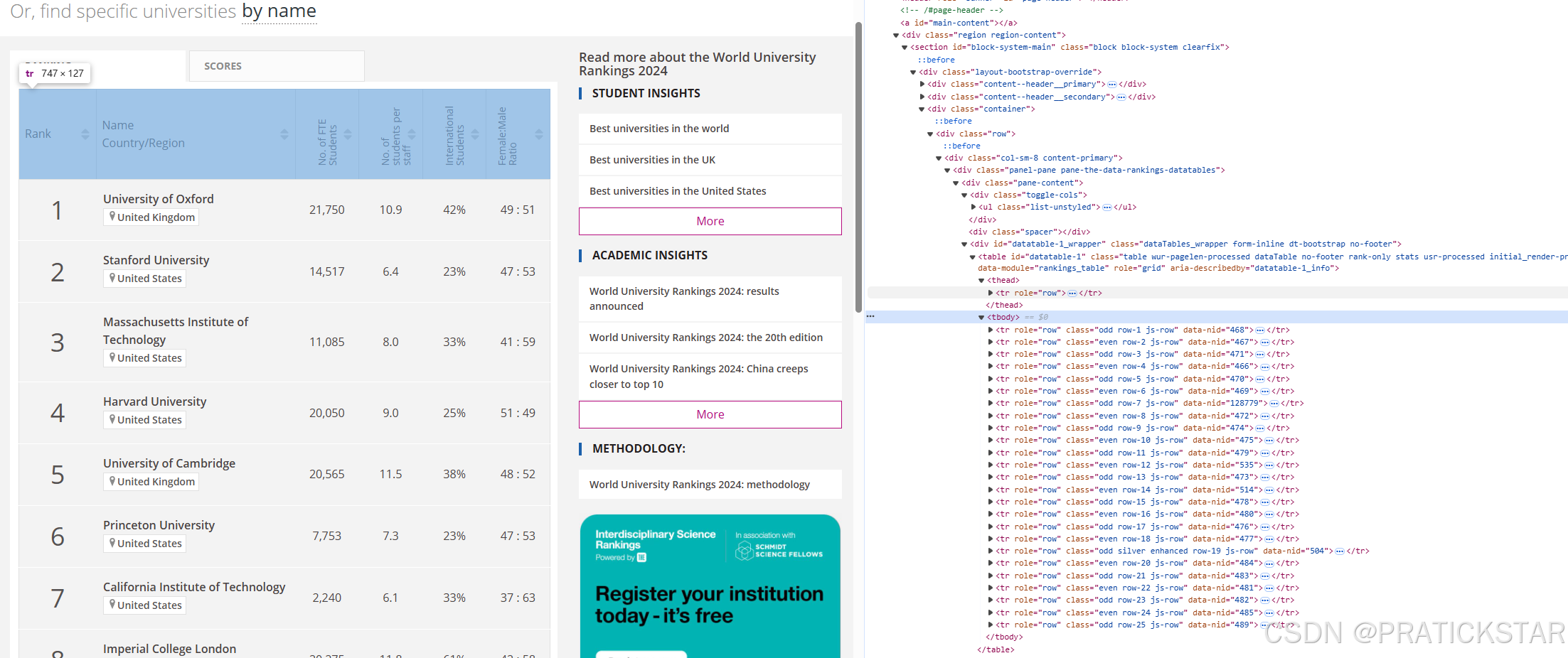Click the tbody row ellipsis actions button
Image resolution: width=1568 pixels, height=658 pixels.
point(870,317)
